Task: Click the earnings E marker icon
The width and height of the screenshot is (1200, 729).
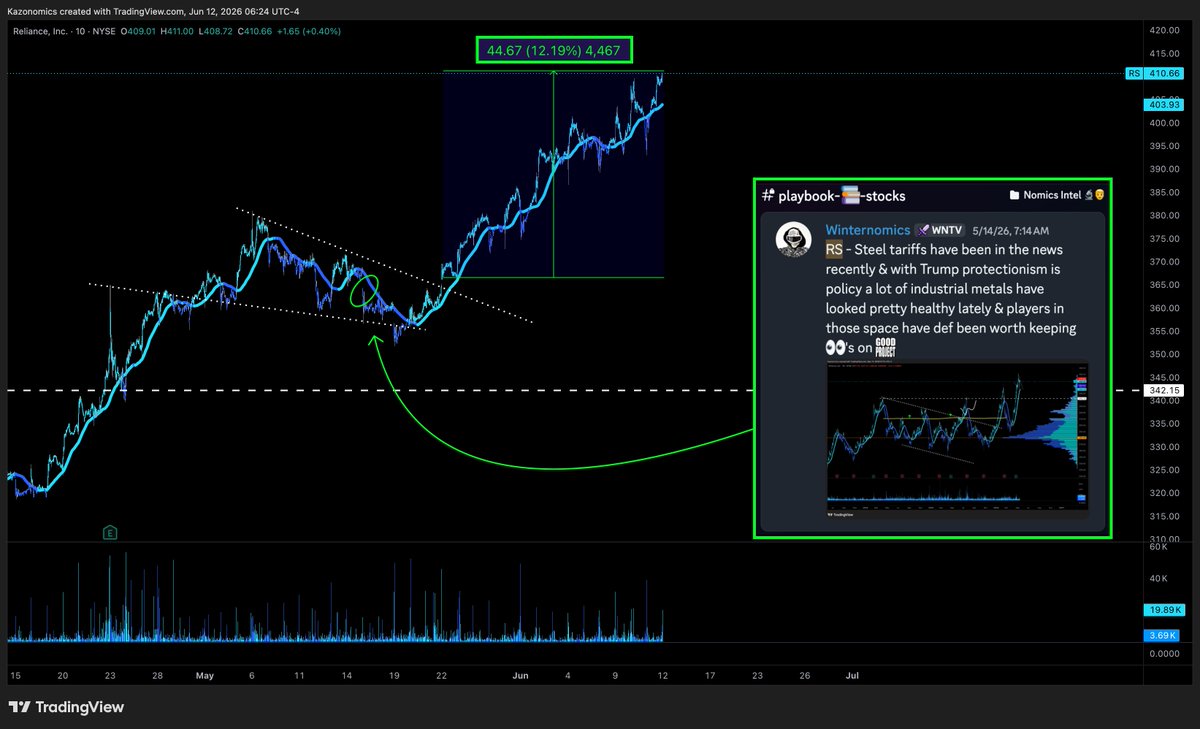Action: pyautogui.click(x=111, y=532)
